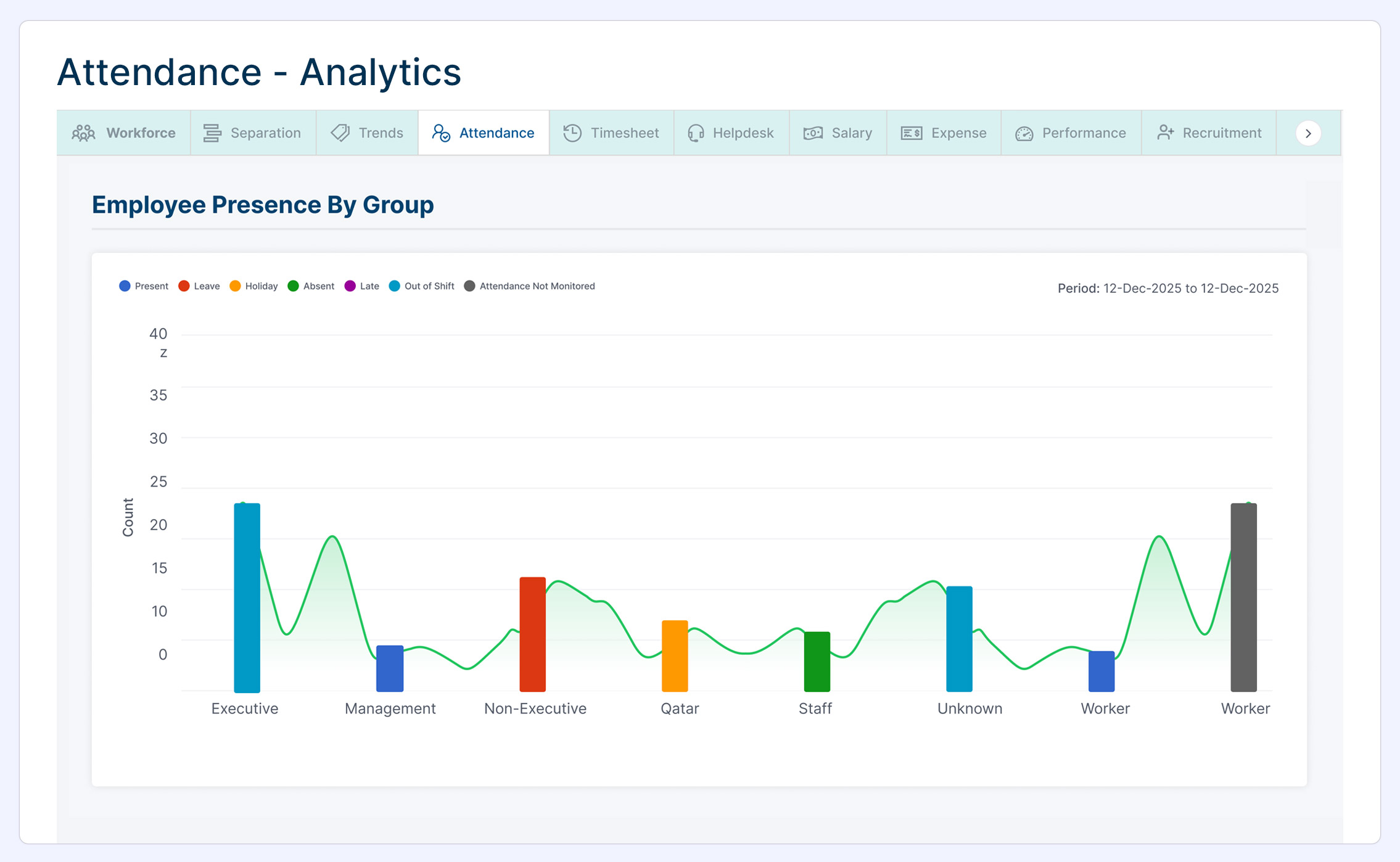The width and height of the screenshot is (1400, 862).
Task: Click the Separation tab icon
Action: [212, 133]
